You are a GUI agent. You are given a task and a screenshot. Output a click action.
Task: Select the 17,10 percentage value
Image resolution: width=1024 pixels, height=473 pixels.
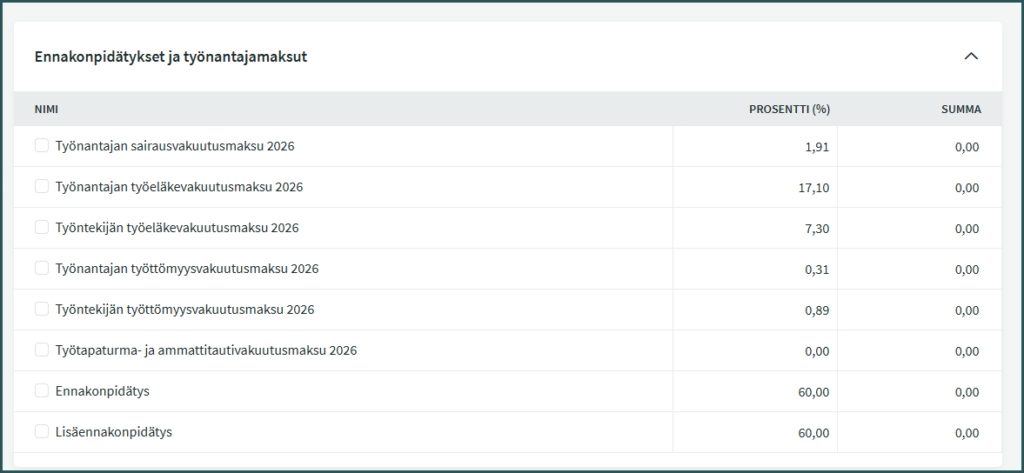(813, 188)
